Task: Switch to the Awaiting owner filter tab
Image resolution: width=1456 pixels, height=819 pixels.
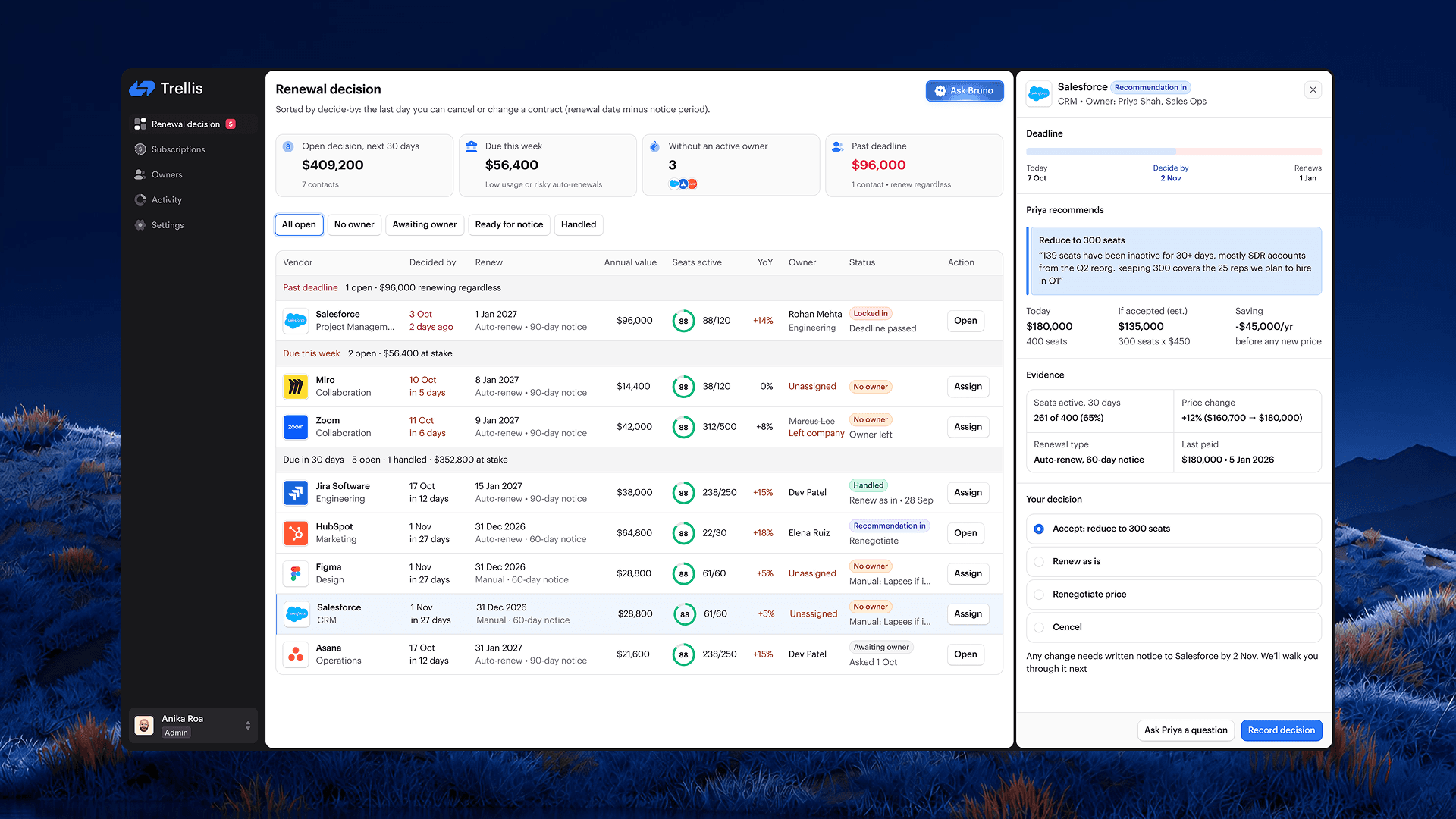Action: pyautogui.click(x=425, y=224)
